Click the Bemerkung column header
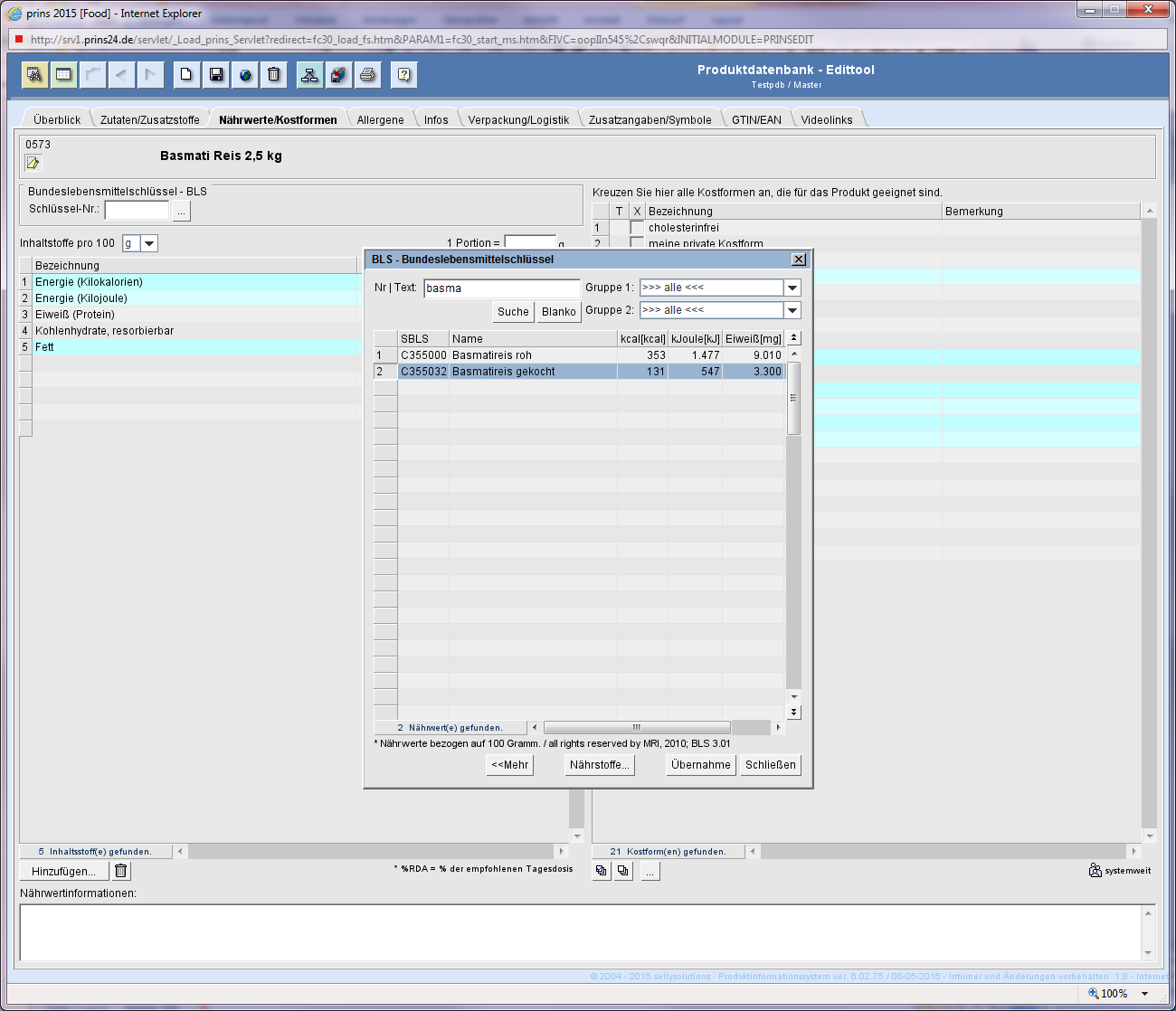Viewport: 1176px width, 1011px height. [x=1041, y=212]
